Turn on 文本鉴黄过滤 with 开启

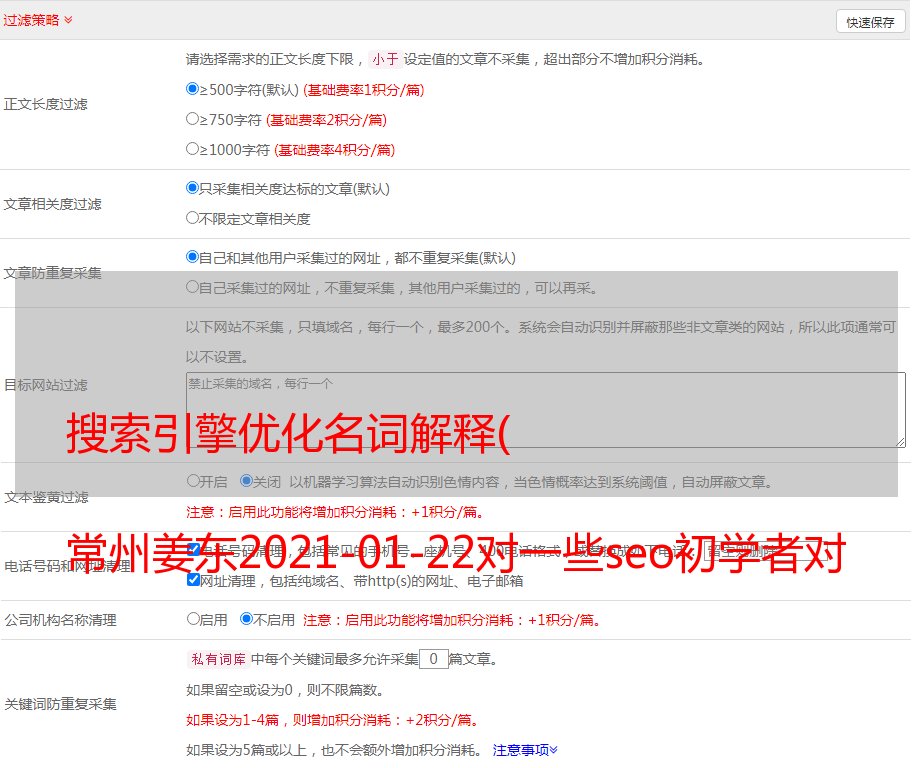click(x=193, y=481)
